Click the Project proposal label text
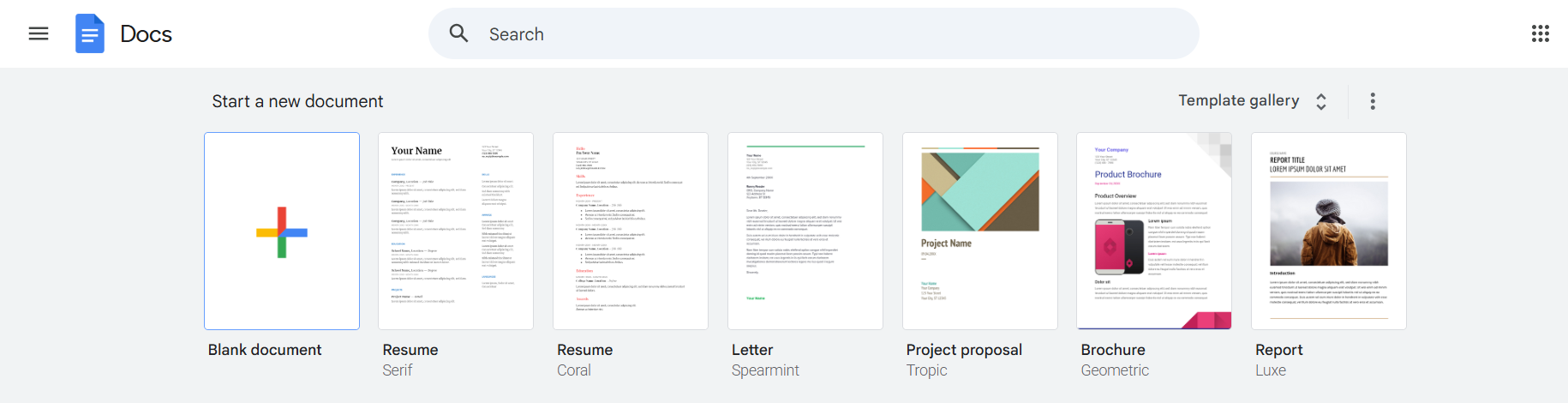Viewport: 1568px width, 403px height. (964, 350)
